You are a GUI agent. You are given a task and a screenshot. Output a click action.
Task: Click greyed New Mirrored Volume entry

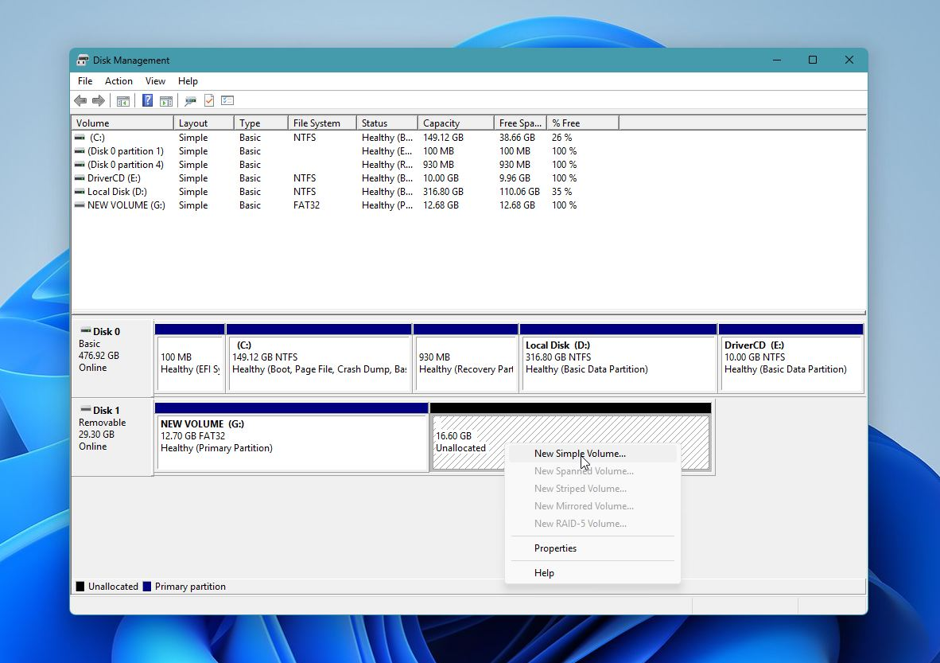click(593, 506)
